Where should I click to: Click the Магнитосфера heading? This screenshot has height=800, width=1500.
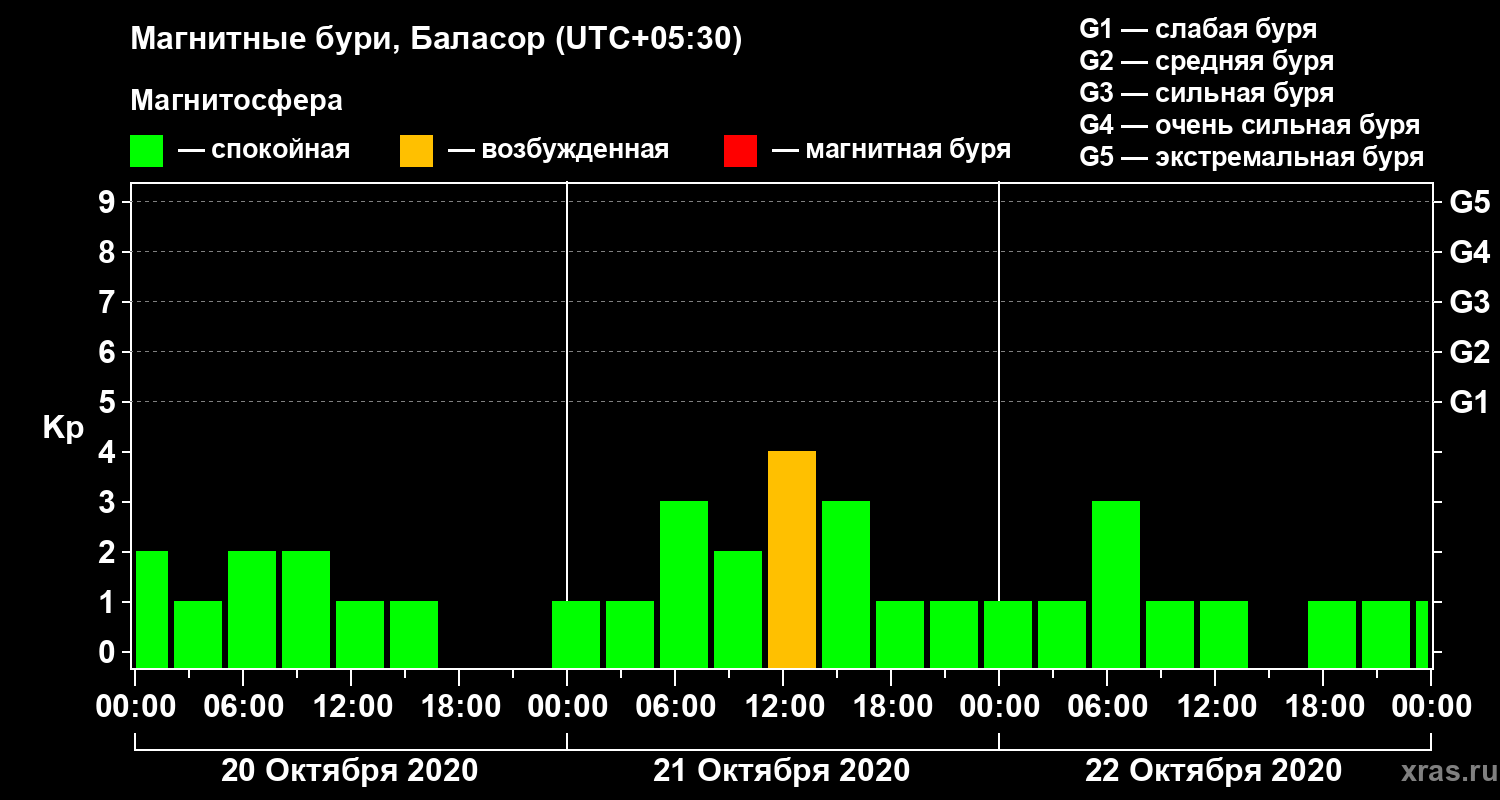pos(236,101)
